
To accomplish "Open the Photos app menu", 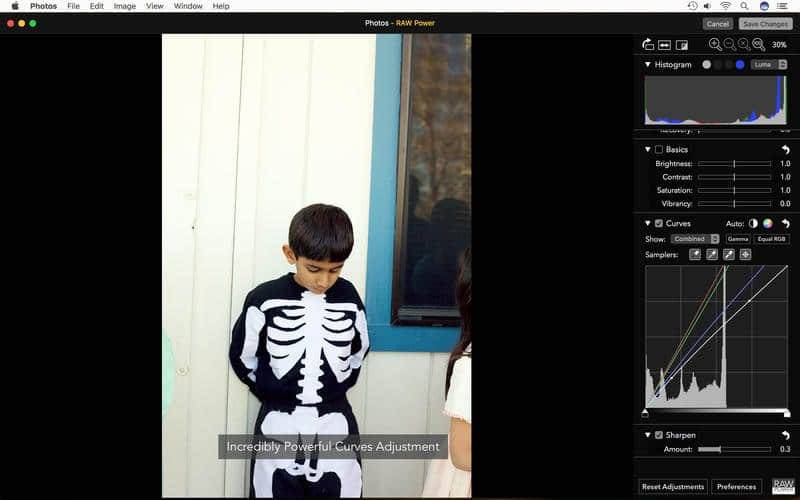I will point(43,6).
